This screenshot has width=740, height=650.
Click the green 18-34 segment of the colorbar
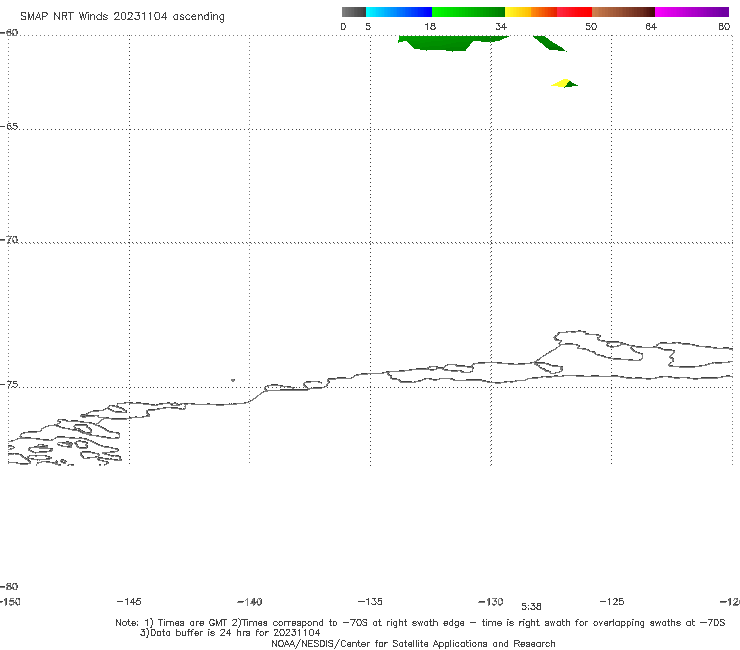[x=468, y=12]
